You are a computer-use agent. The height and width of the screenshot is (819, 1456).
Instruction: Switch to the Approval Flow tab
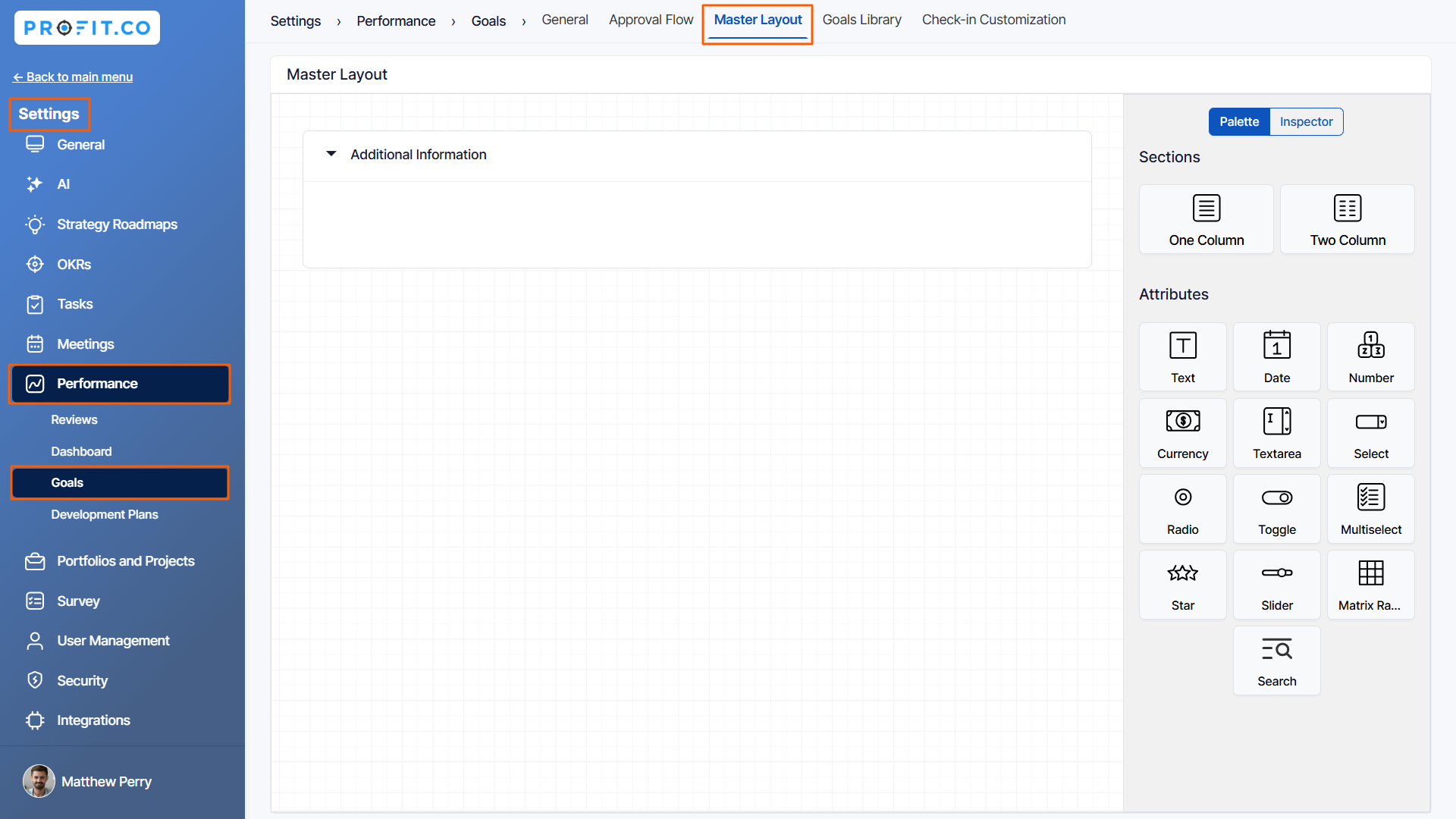[651, 20]
